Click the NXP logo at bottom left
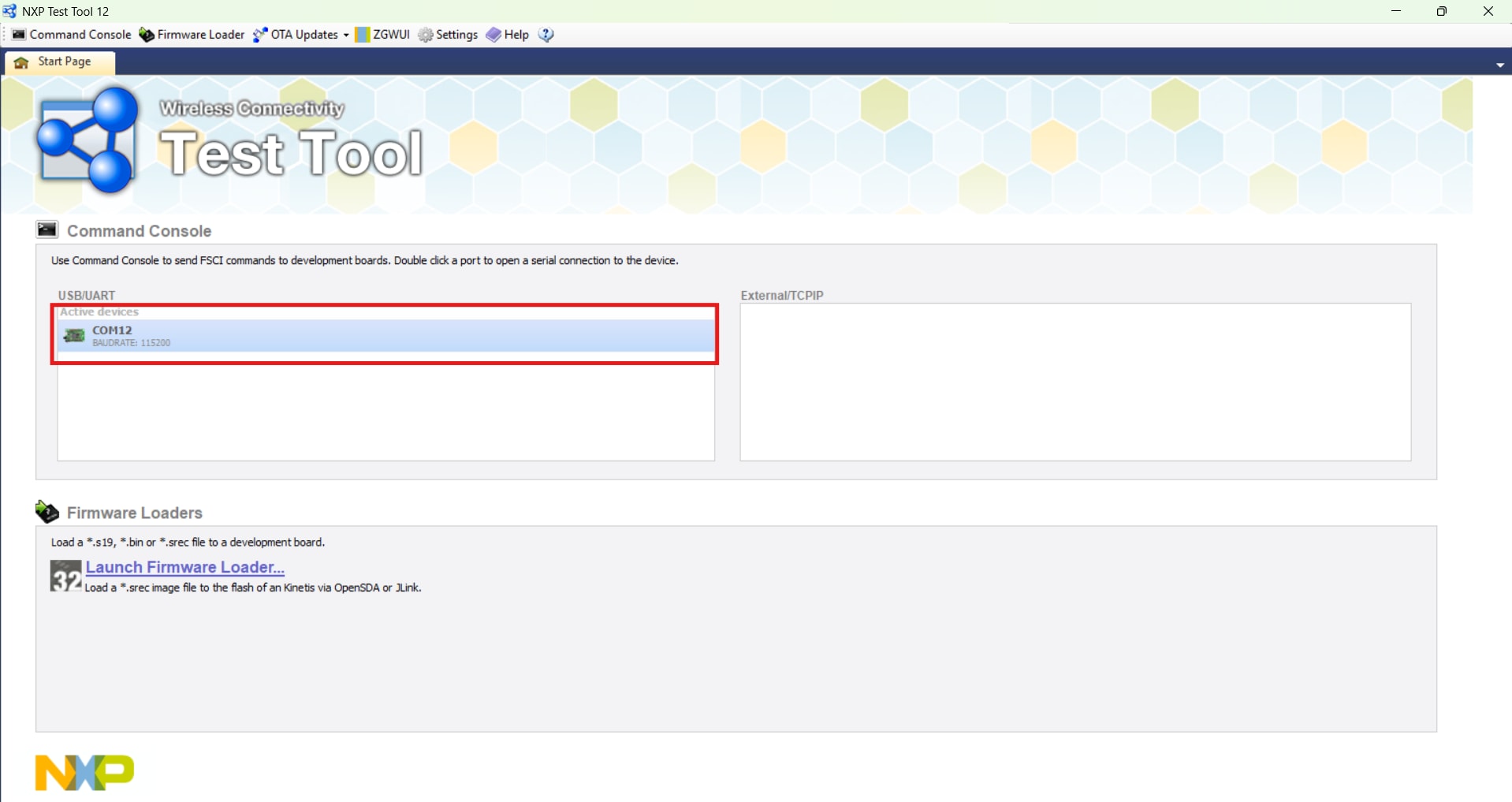Viewport: 1512px width, 802px height. tap(84, 772)
